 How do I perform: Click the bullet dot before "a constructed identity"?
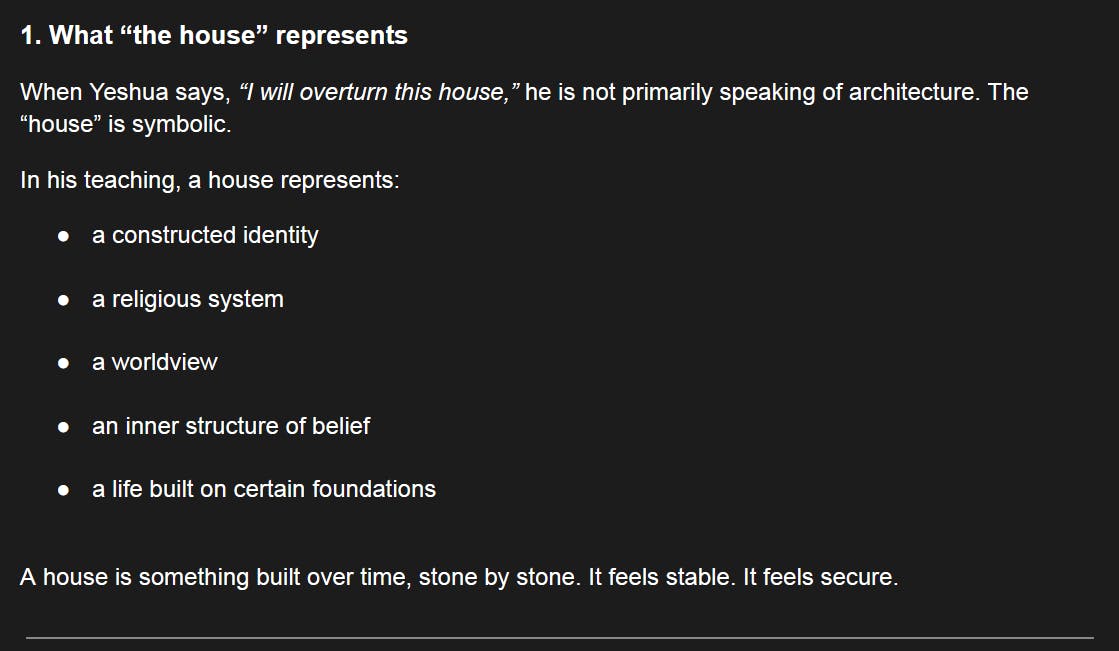tap(63, 237)
